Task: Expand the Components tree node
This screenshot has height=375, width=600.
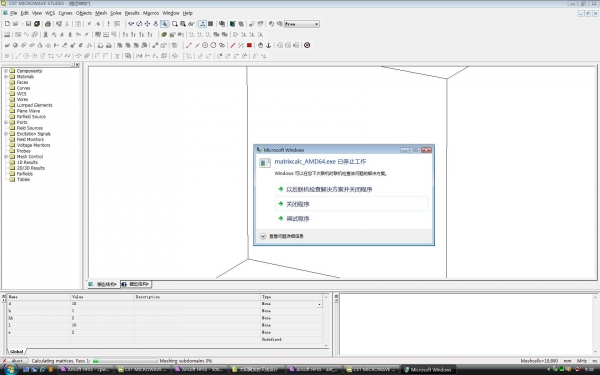Action: tap(6, 71)
